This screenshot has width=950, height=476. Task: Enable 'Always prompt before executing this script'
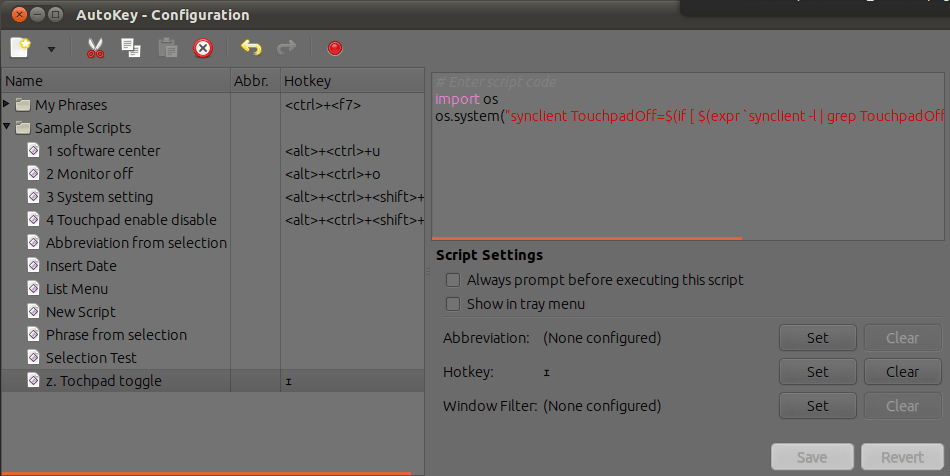tap(453, 280)
